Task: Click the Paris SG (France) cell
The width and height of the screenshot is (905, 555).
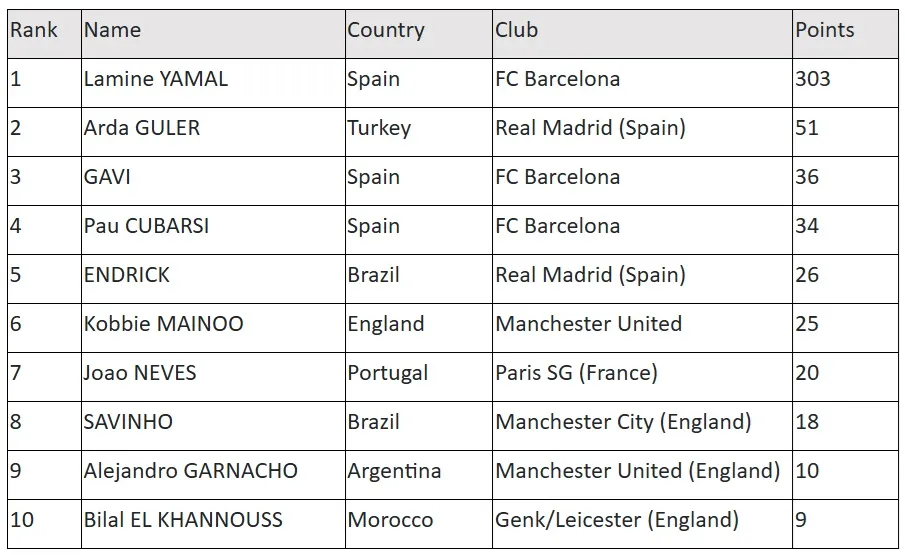Action: coord(577,373)
